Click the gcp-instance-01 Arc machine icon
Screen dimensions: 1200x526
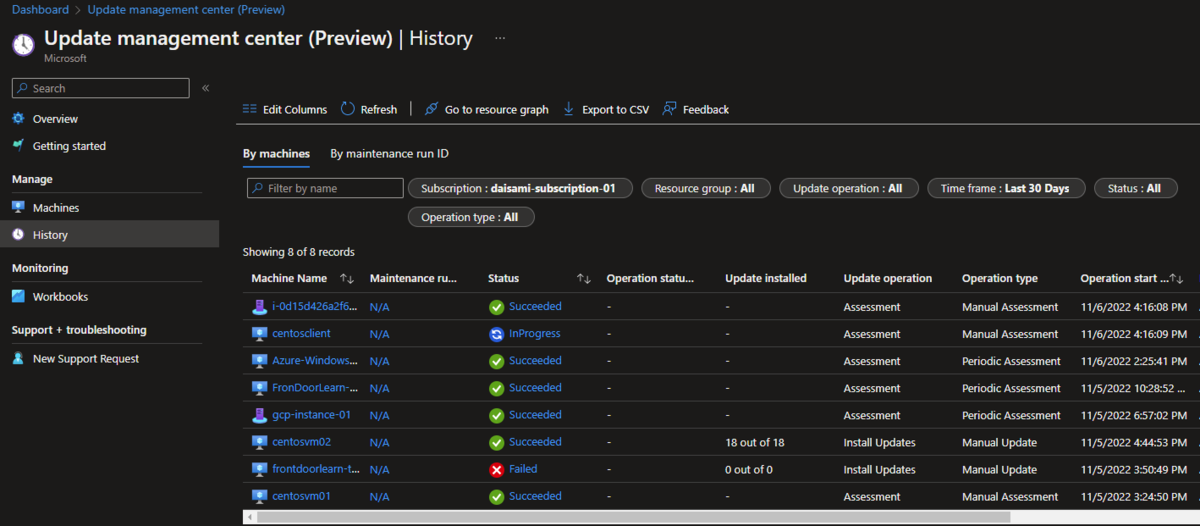(259, 415)
